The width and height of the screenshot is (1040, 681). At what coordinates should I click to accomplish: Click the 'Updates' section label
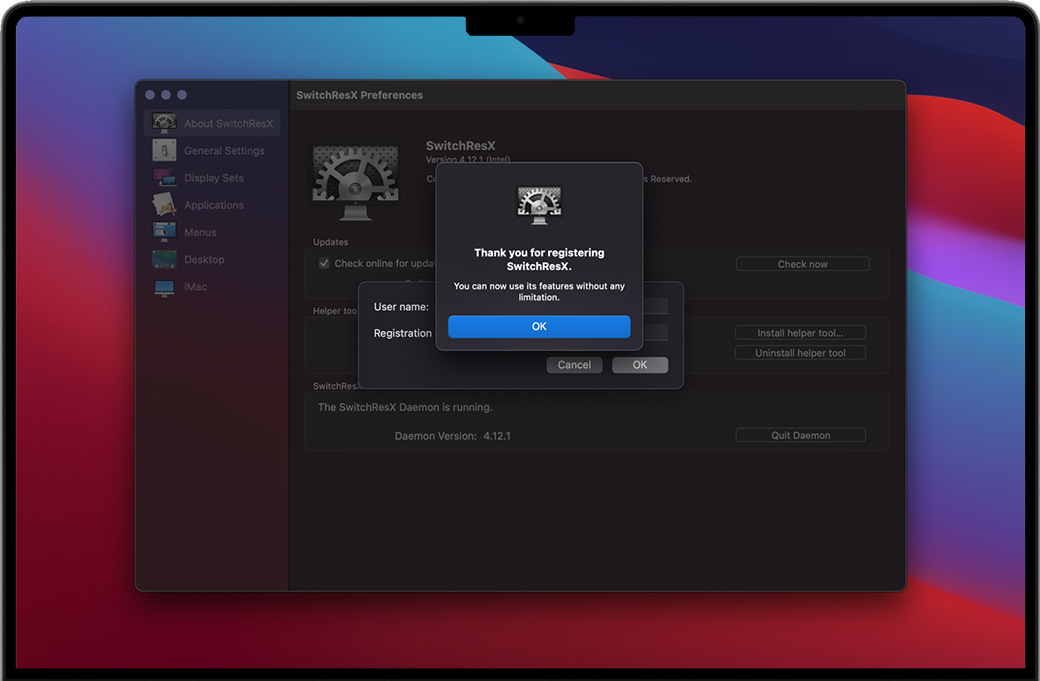[x=330, y=242]
